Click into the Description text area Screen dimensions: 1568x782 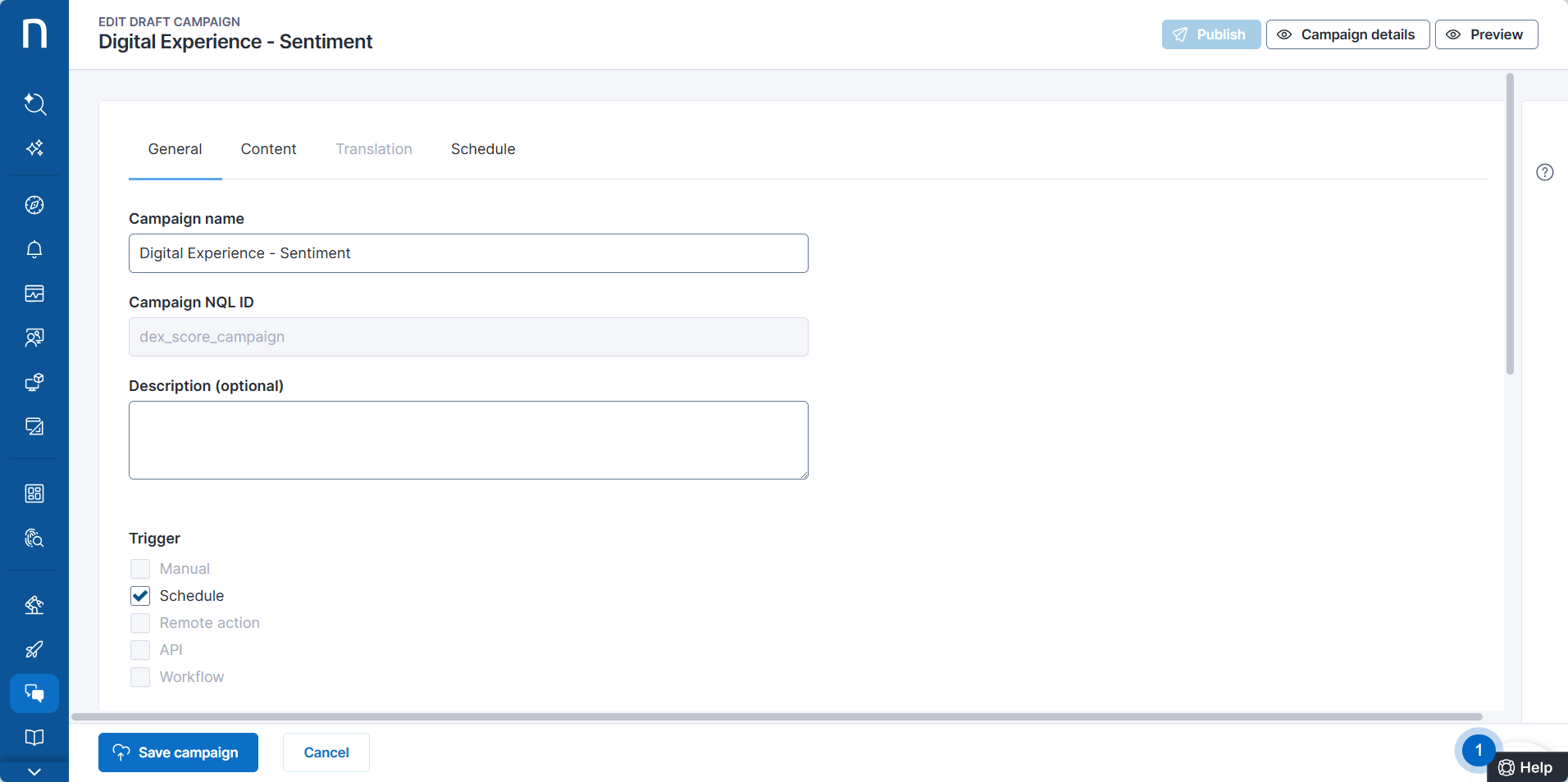[x=468, y=440]
